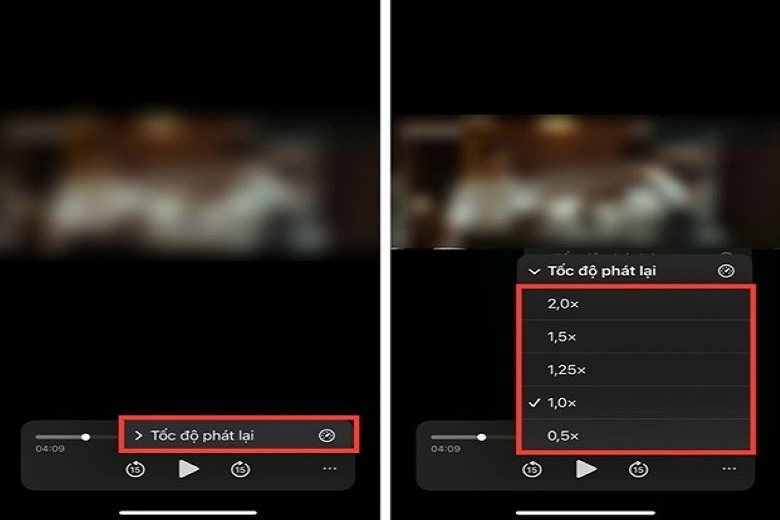Viewport: 780px width, 520px height.
Task: Collapse the Tốc độ phát lại header chevron on right
Action: pyautogui.click(x=534, y=272)
